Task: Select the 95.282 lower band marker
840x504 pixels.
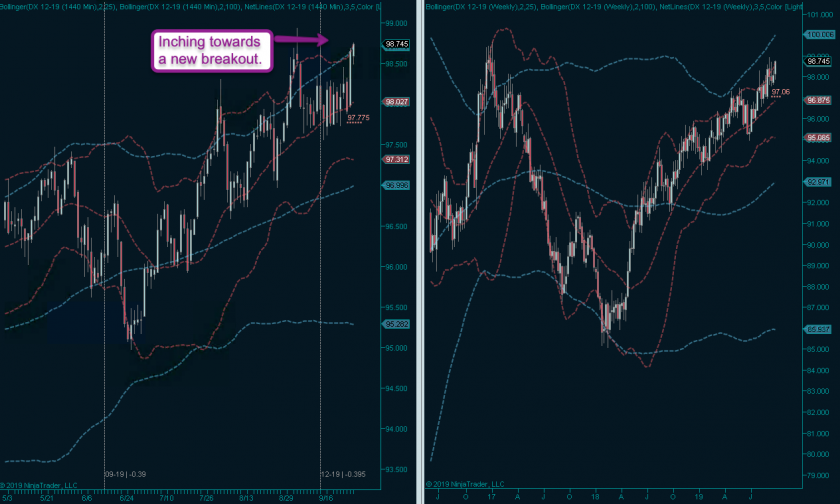Action: coord(396,324)
